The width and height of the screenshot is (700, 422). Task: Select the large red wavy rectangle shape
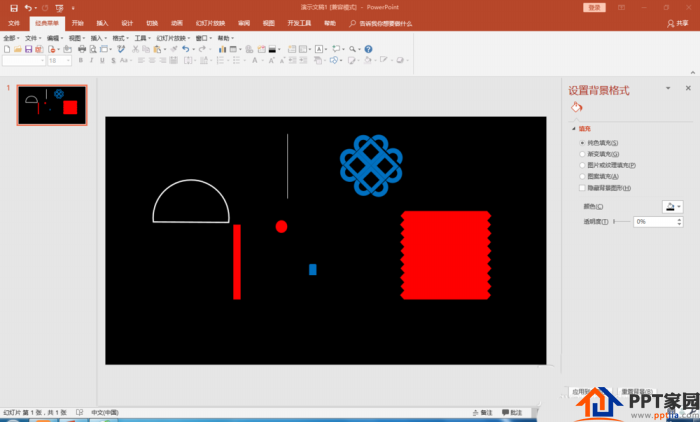click(x=446, y=255)
